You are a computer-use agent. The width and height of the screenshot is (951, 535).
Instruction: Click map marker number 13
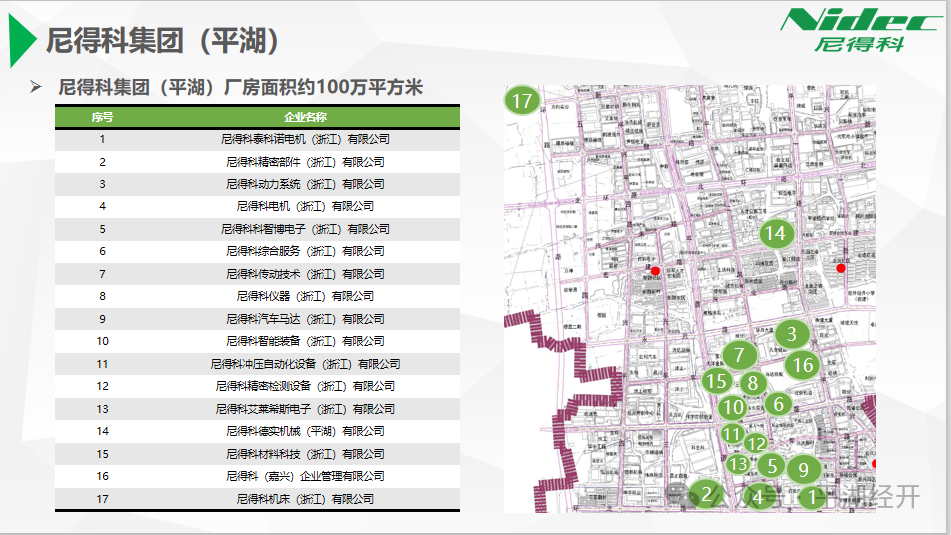click(738, 465)
